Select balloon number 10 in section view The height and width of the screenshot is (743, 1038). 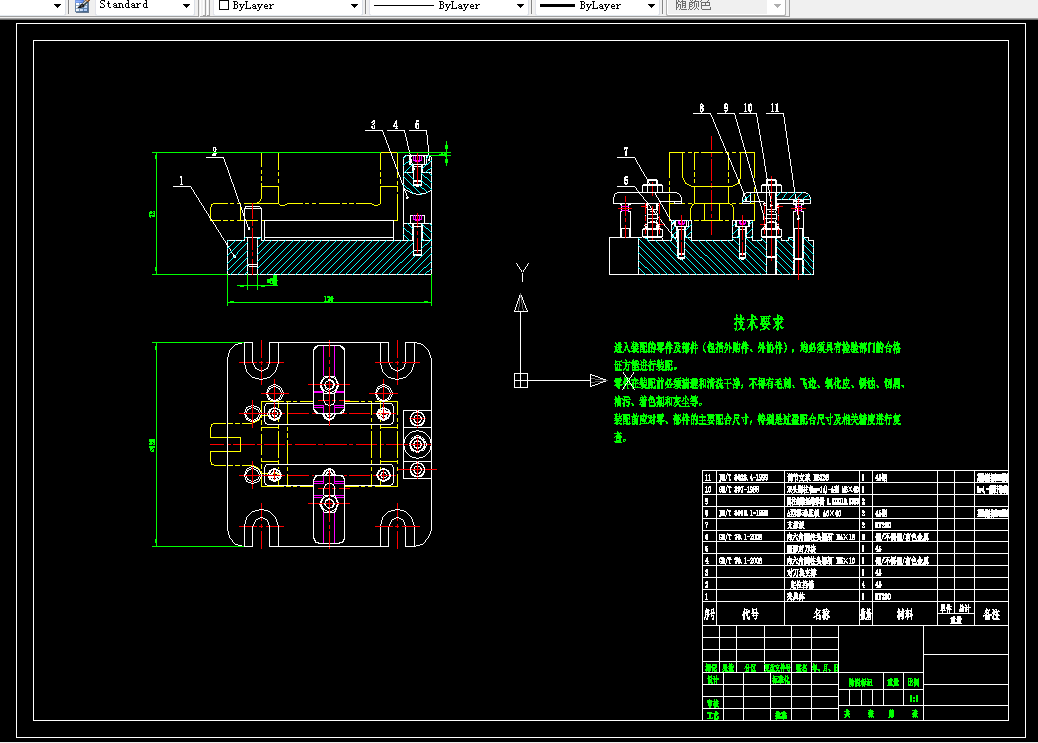coord(747,108)
